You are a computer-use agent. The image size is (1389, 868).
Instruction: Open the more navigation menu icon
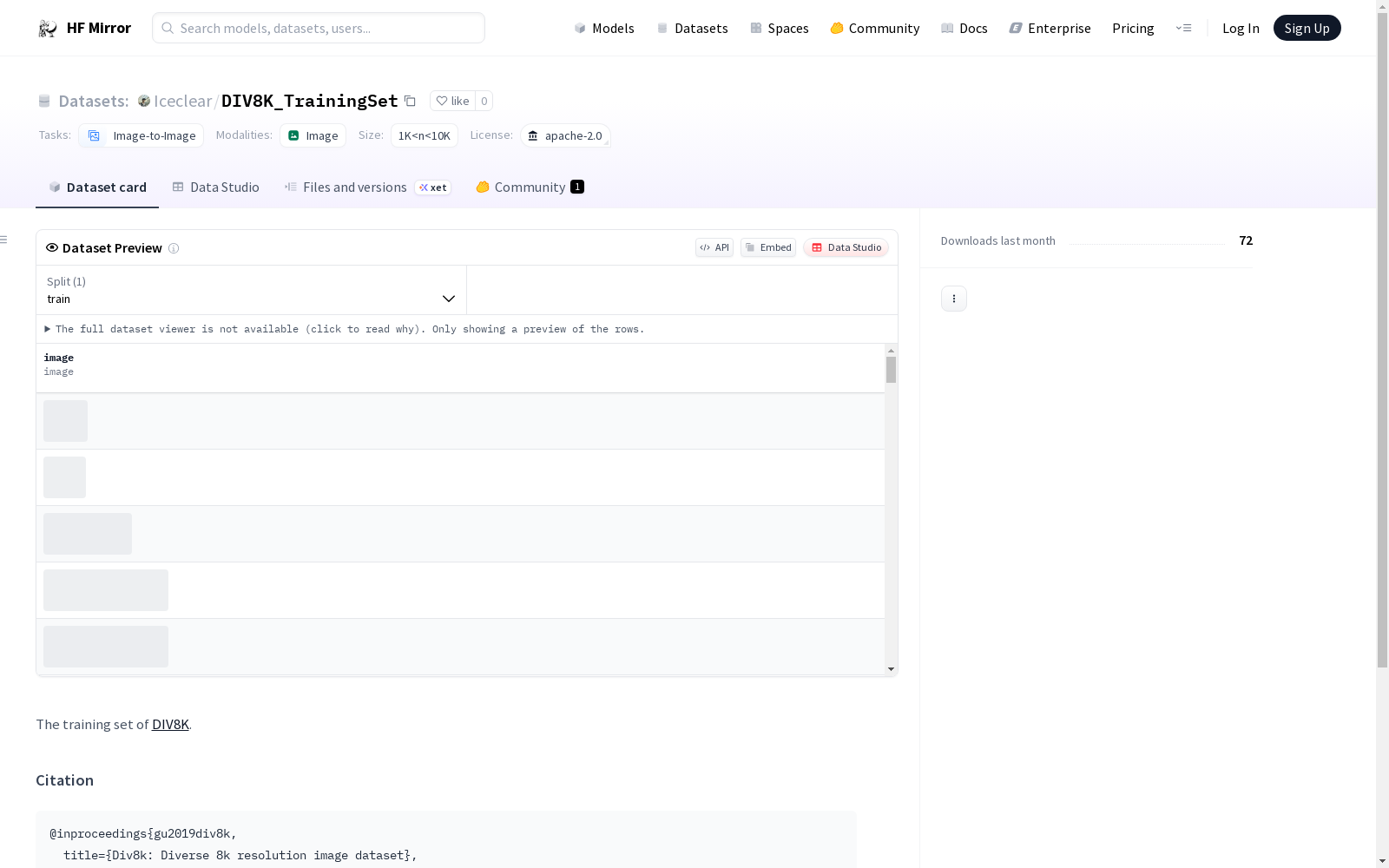1183,28
